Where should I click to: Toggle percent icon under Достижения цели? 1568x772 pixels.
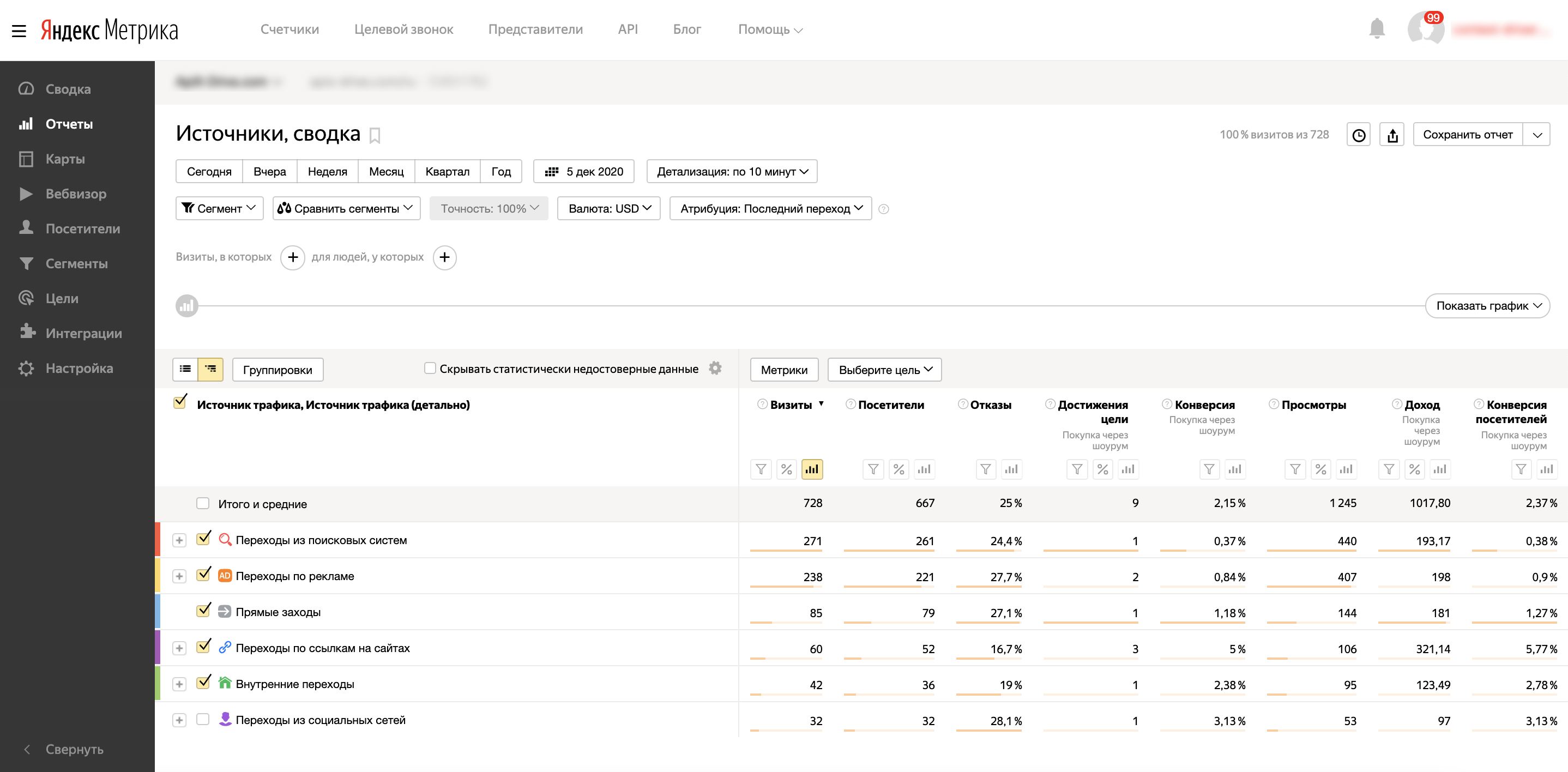point(1103,469)
